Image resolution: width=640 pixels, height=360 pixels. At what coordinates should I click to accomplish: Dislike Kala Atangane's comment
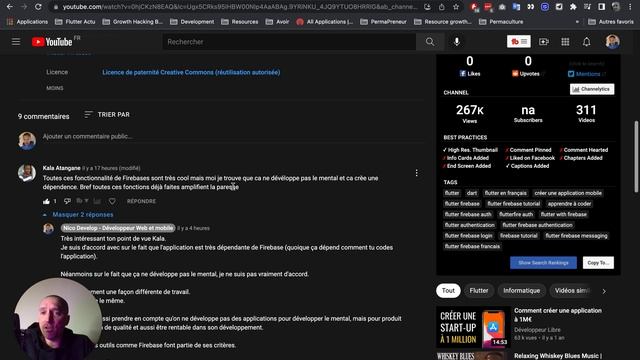tap(67, 201)
